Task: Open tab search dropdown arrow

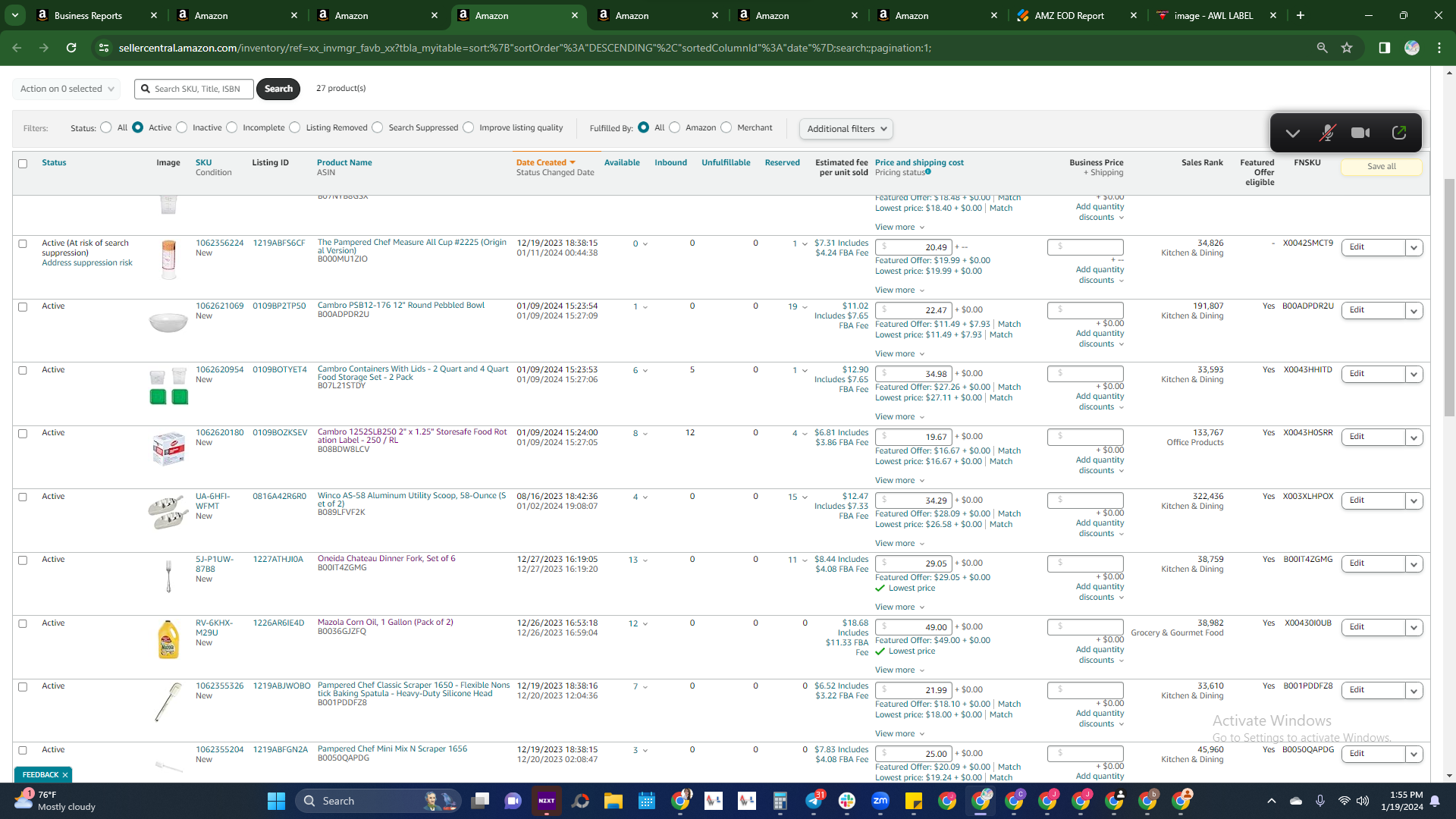Action: (15, 15)
